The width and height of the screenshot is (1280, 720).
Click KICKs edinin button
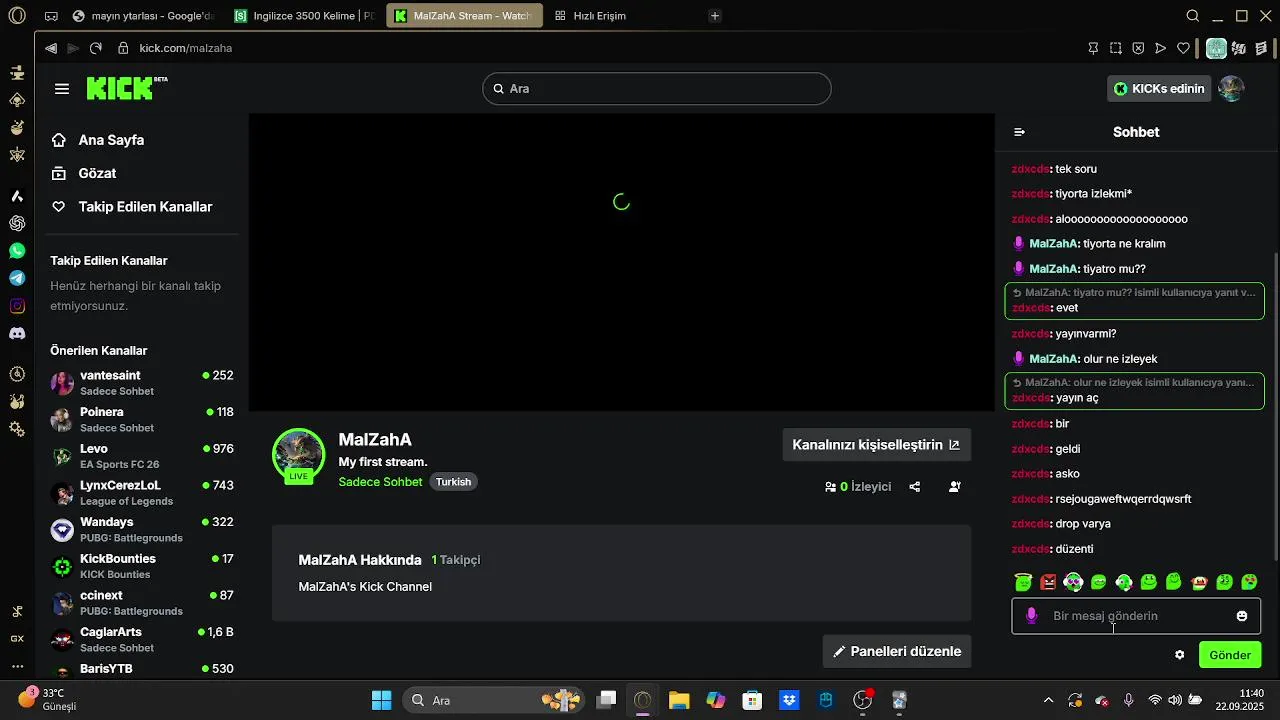click(1159, 89)
